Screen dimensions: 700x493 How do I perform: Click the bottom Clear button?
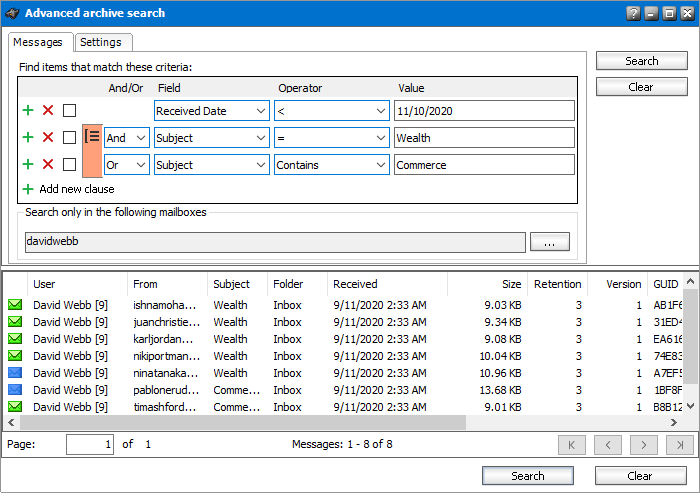[640, 476]
